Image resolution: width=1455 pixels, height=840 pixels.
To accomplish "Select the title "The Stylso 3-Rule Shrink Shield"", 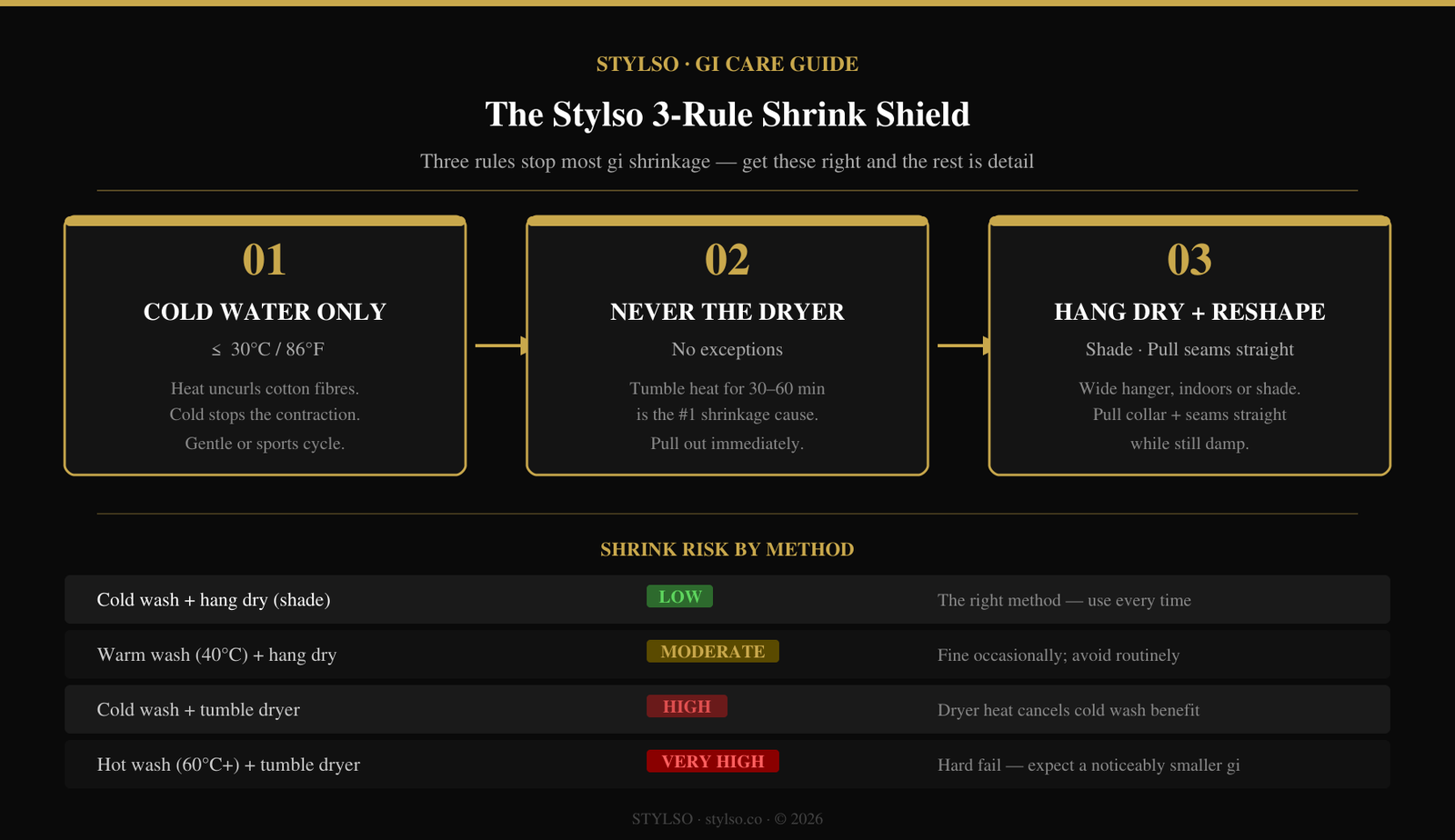I will point(727,115).
